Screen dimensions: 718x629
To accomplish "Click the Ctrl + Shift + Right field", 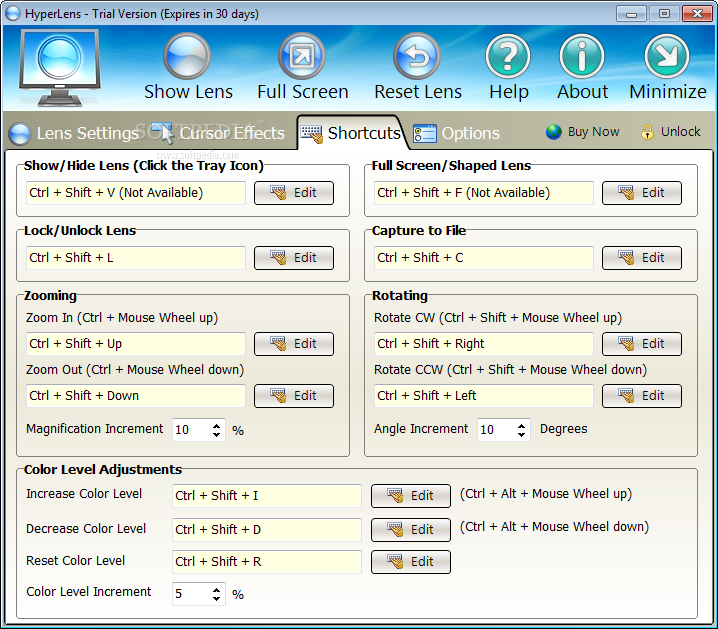I will pyautogui.click(x=484, y=344).
